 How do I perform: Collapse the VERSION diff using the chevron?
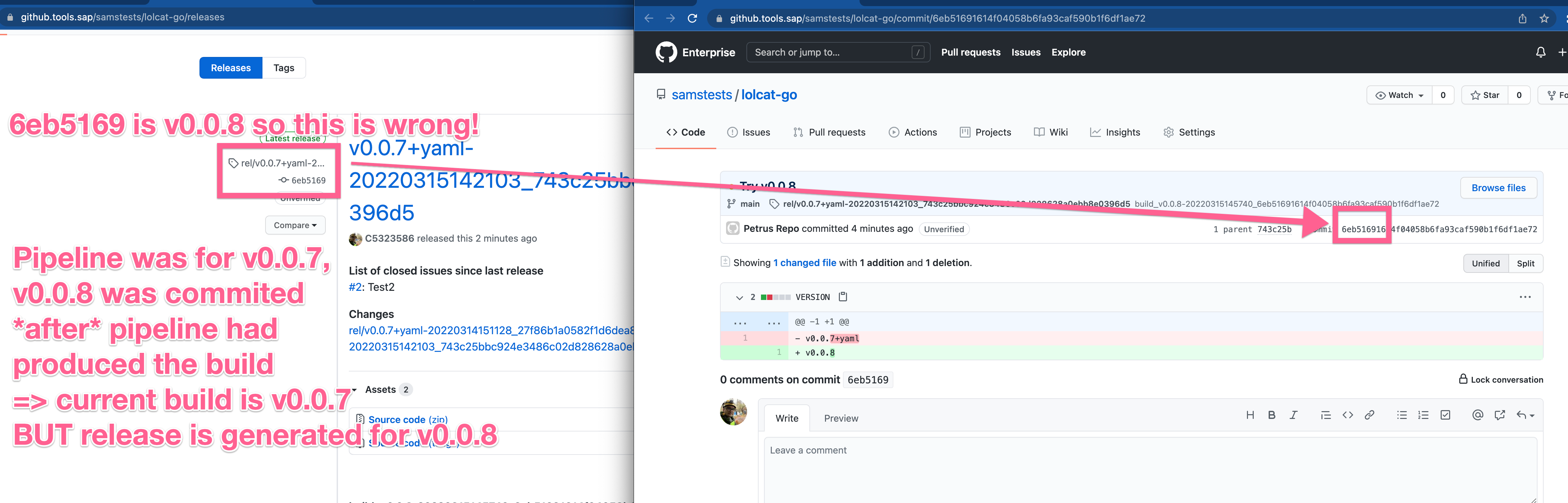coord(740,297)
